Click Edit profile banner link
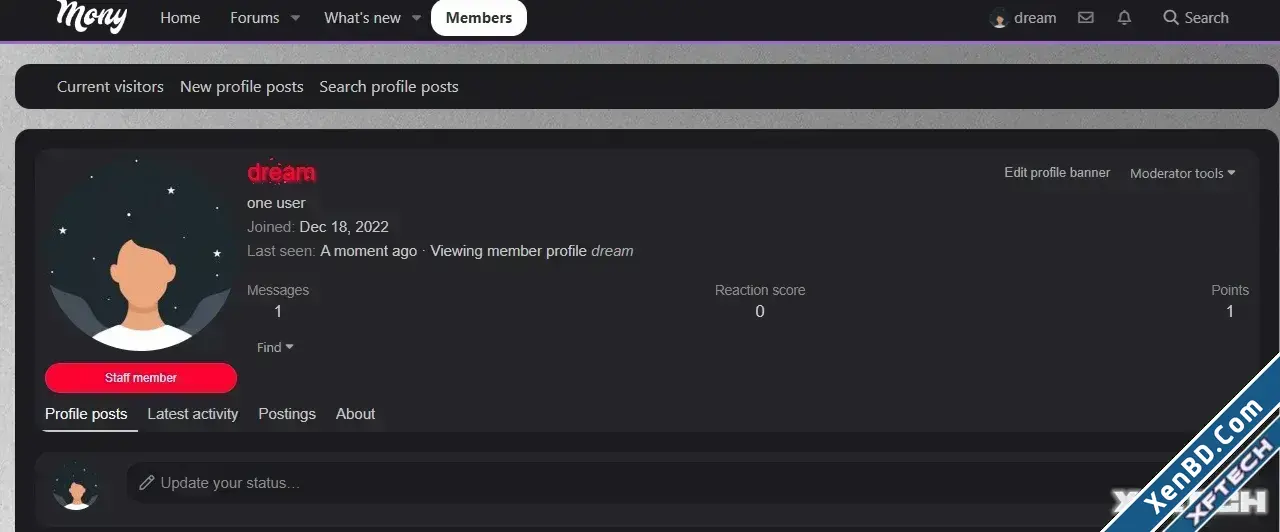Image resolution: width=1280 pixels, height=532 pixels. pyautogui.click(x=1057, y=173)
